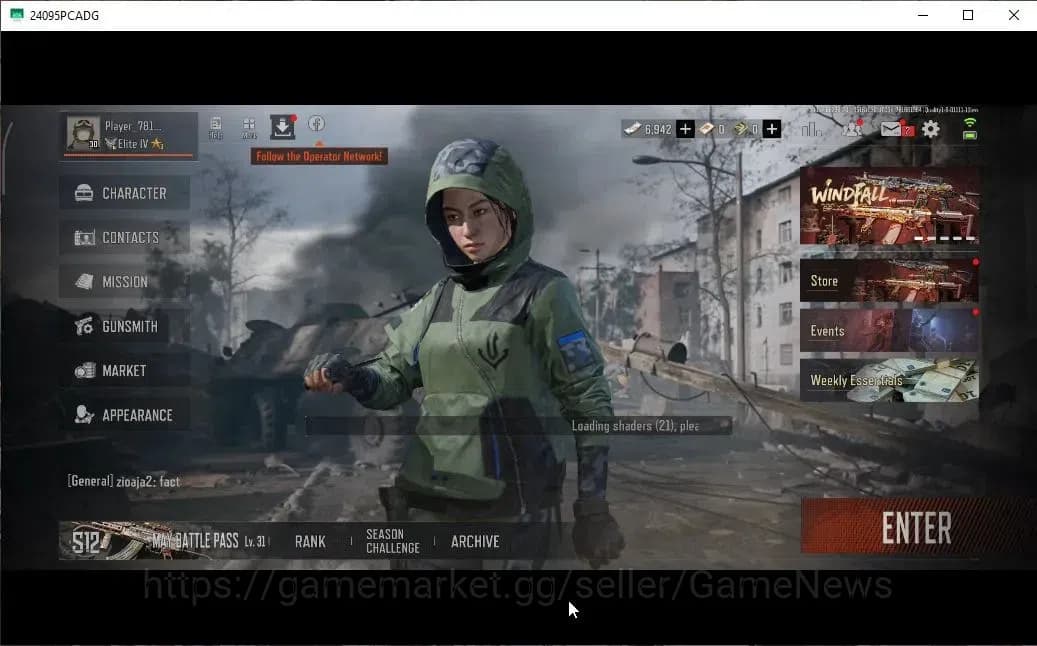Switch to the RANK tab
1037x646 pixels.
click(310, 542)
